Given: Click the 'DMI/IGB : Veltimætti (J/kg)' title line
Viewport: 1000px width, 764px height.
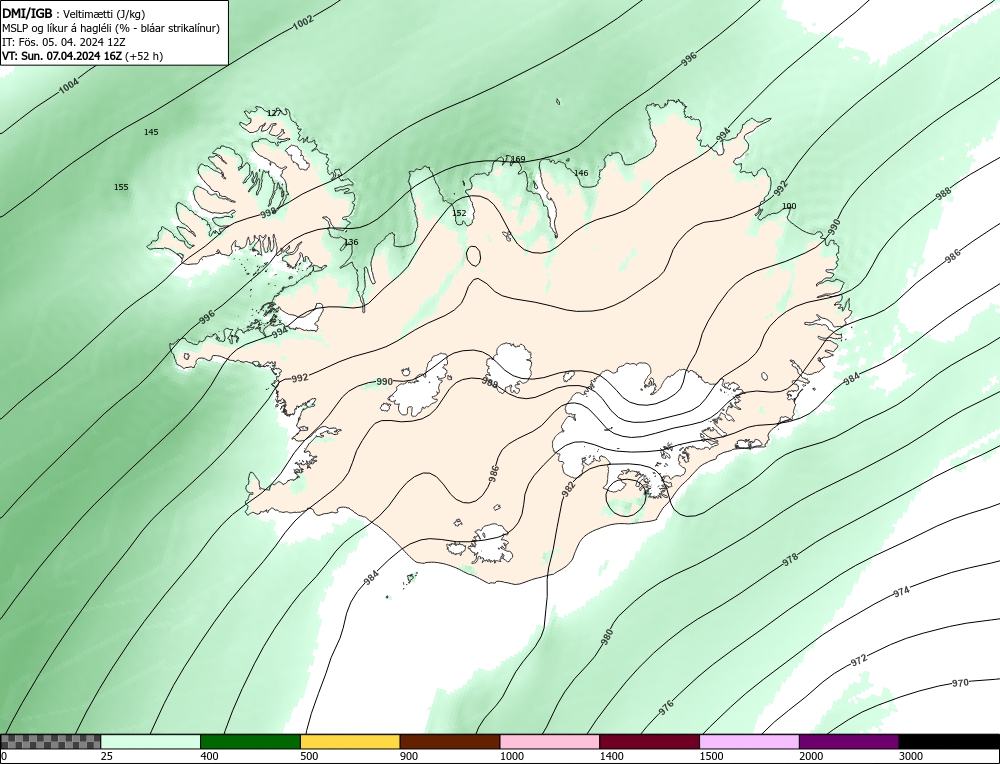Looking at the screenshot, I should (74, 14).
